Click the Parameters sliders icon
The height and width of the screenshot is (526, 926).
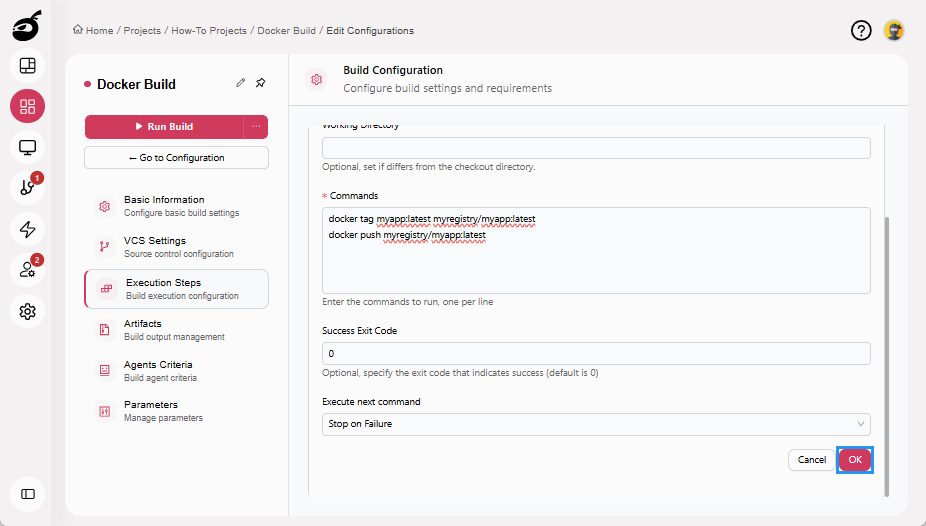[x=105, y=411]
